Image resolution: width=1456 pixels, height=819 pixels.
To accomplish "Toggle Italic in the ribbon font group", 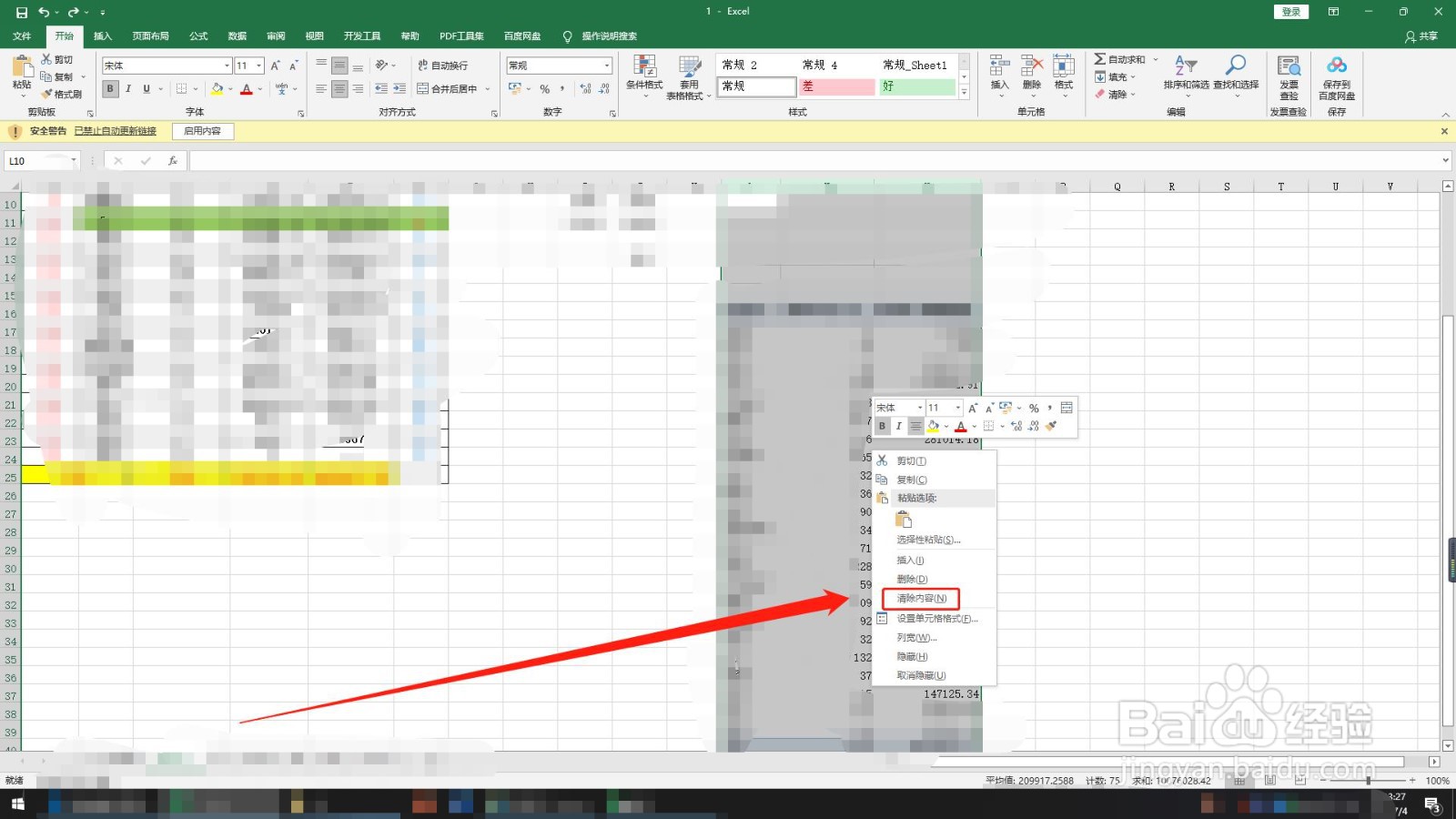I will 128,89.
